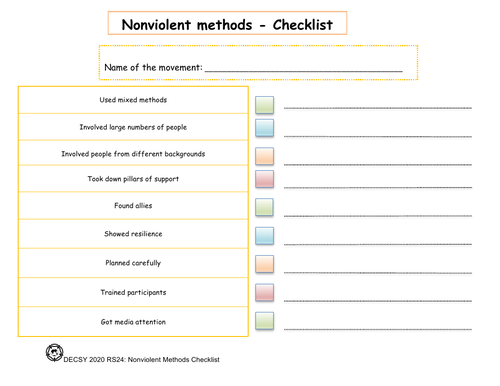Click the Took down pillars of support row
Screen dimensions: 500x386
(x=133, y=179)
